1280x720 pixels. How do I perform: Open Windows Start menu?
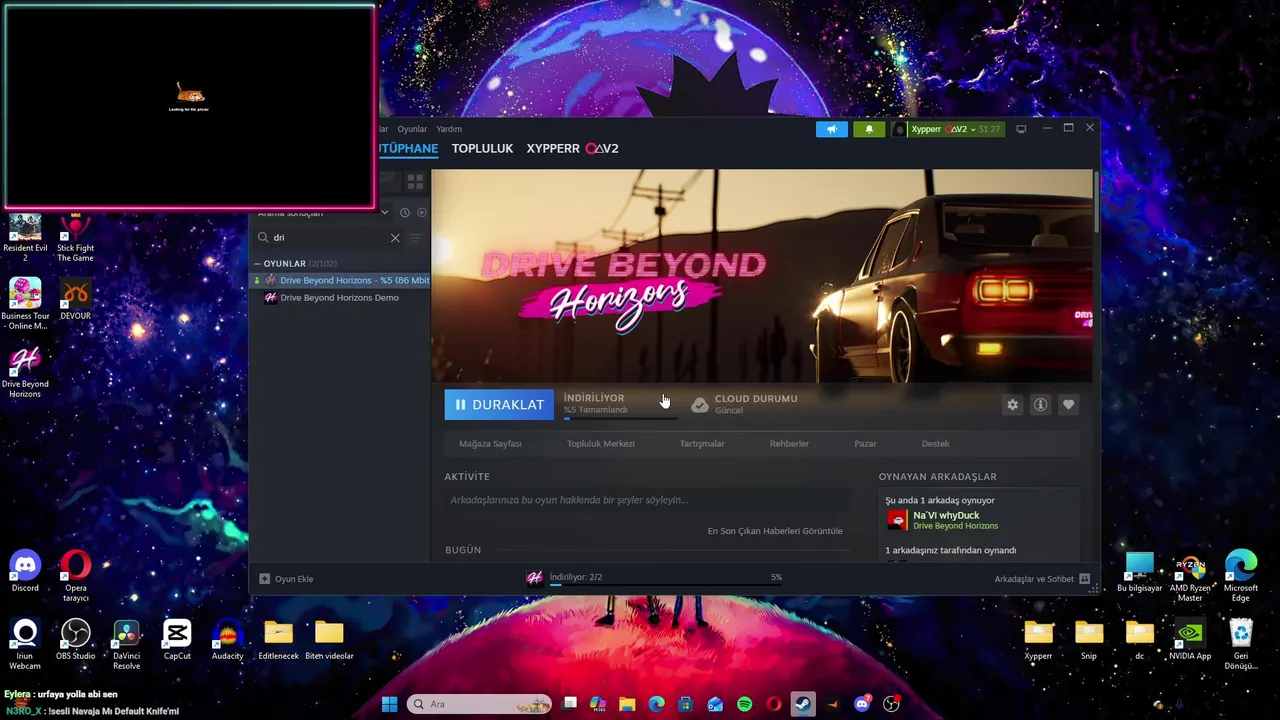tap(389, 704)
